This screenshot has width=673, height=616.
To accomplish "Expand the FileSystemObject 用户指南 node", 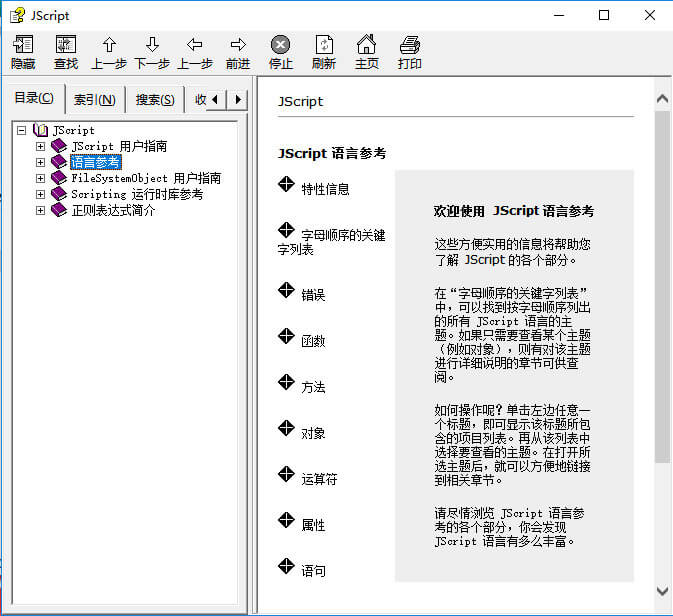I will coord(40,178).
